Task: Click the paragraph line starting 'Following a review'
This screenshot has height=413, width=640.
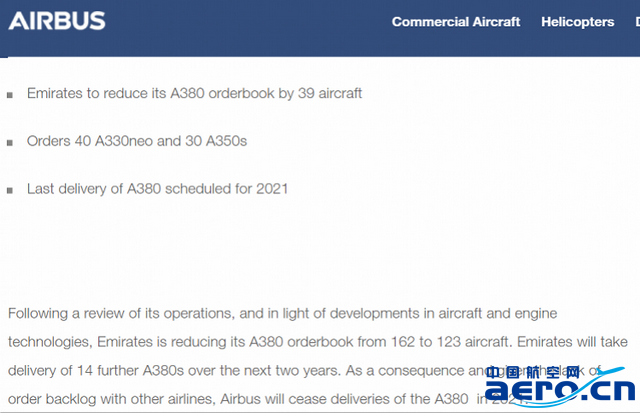Action: click(x=282, y=313)
